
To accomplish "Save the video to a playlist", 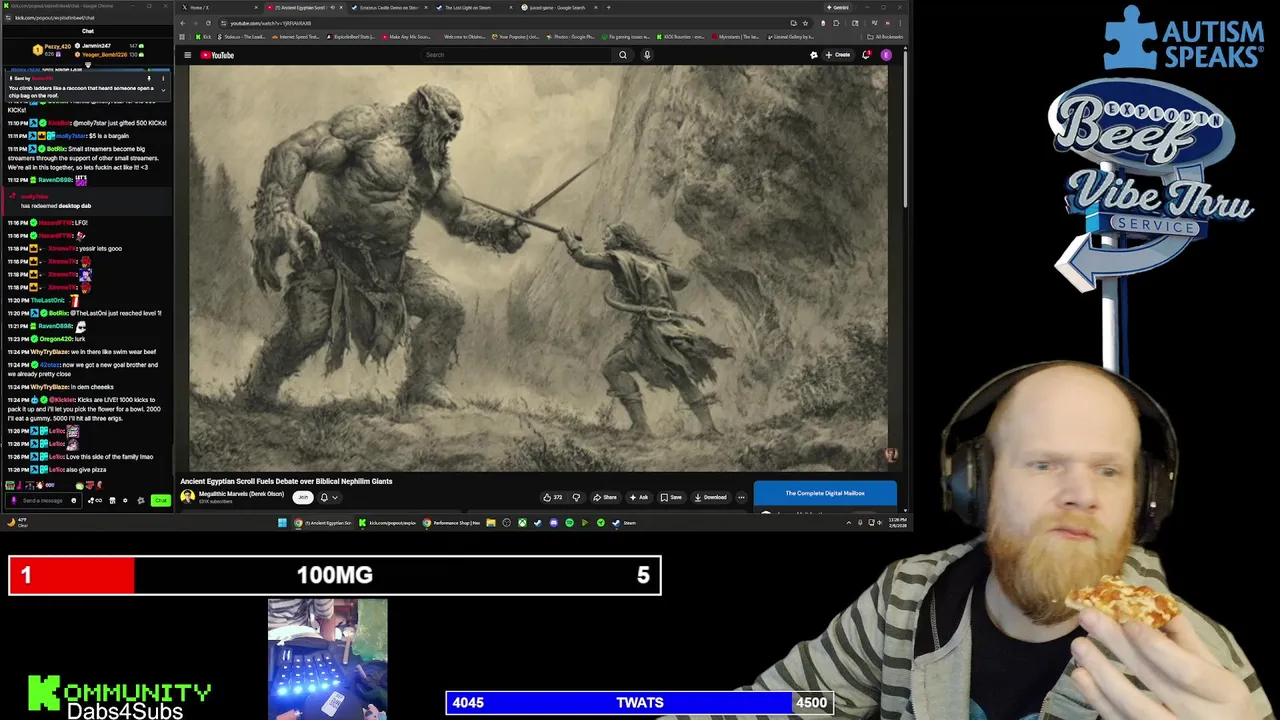I will coord(671,497).
